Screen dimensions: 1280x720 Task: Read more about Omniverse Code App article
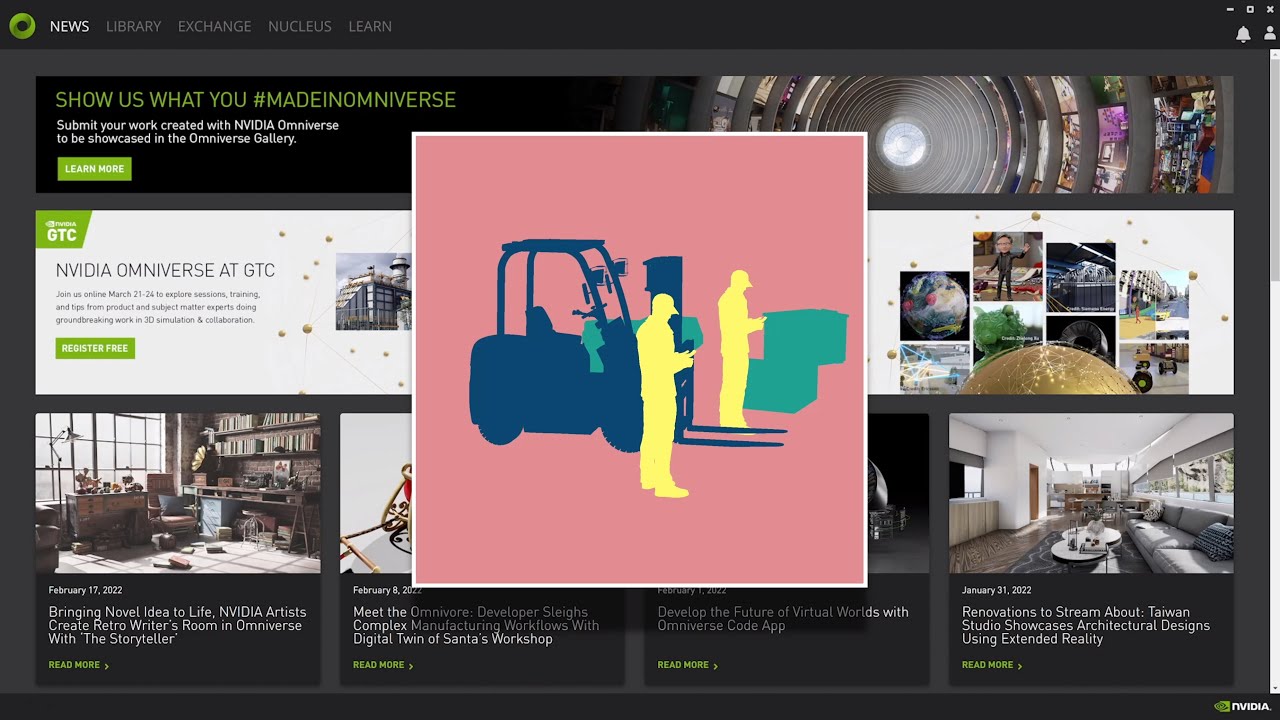tap(688, 665)
